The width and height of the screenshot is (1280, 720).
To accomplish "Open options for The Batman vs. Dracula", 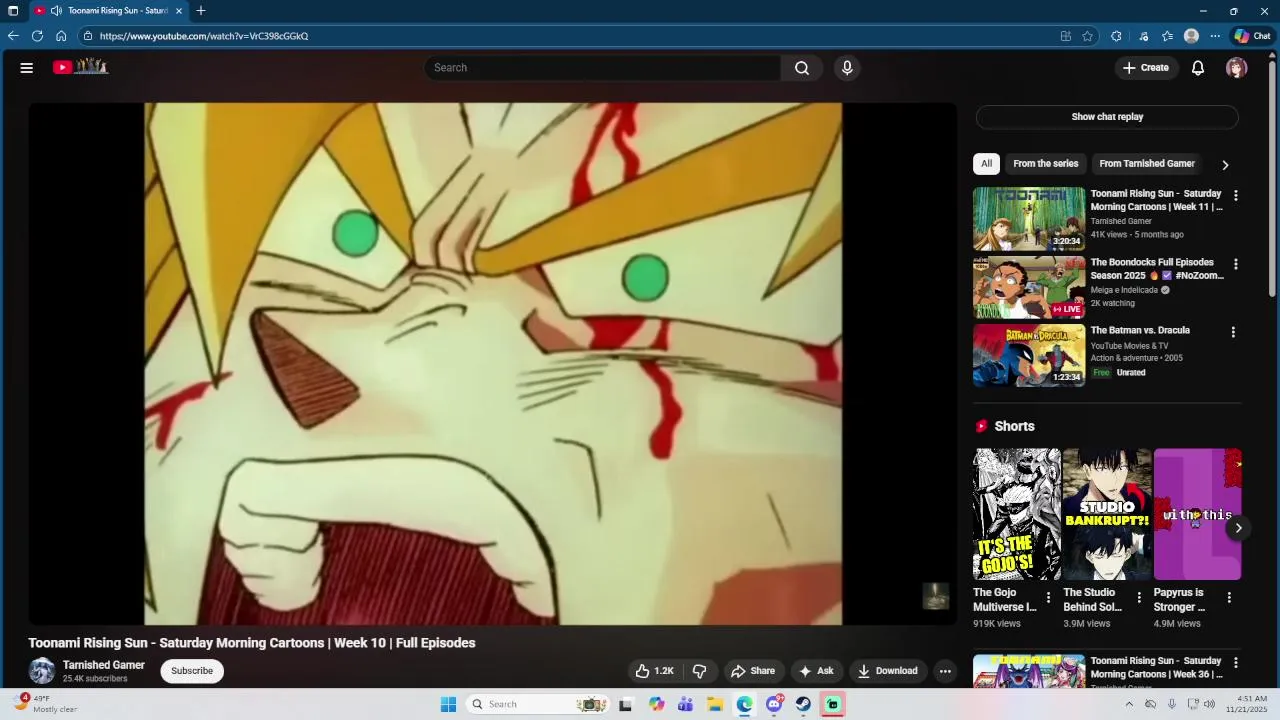I will [1233, 332].
